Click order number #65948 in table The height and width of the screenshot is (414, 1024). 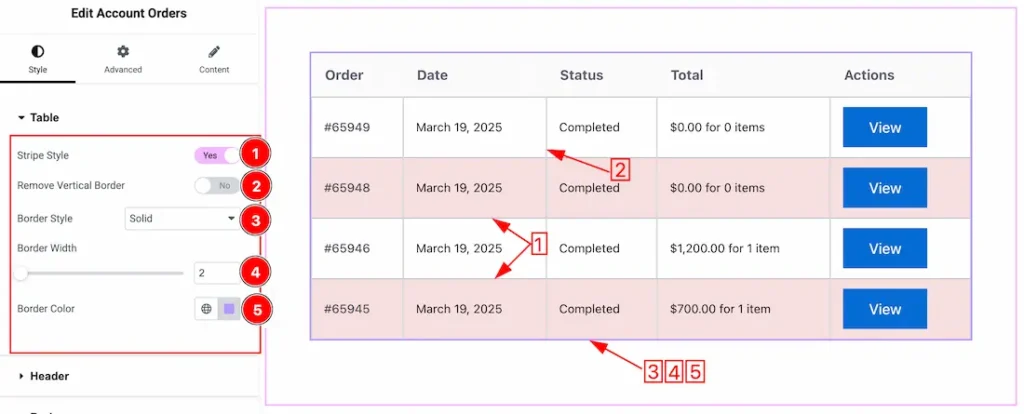click(347, 188)
